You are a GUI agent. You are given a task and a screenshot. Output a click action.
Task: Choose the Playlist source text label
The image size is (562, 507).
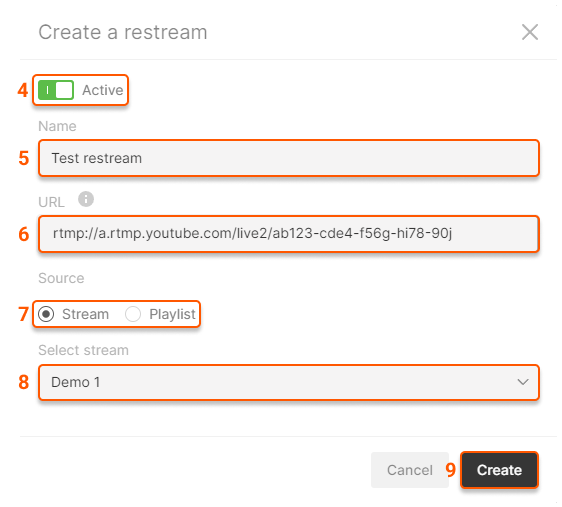[x=172, y=314]
